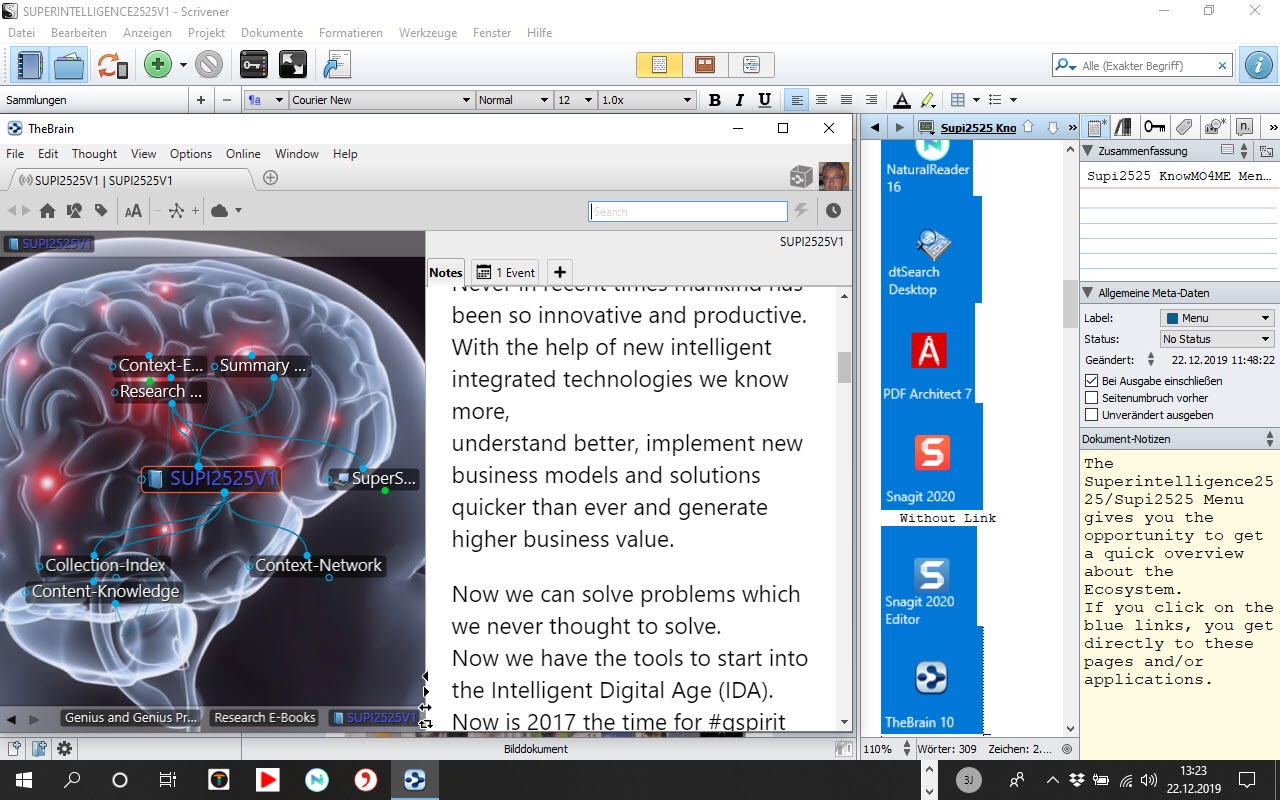The height and width of the screenshot is (800, 1280).
Task: Click the Context-Network thought node
Action: (x=318, y=565)
